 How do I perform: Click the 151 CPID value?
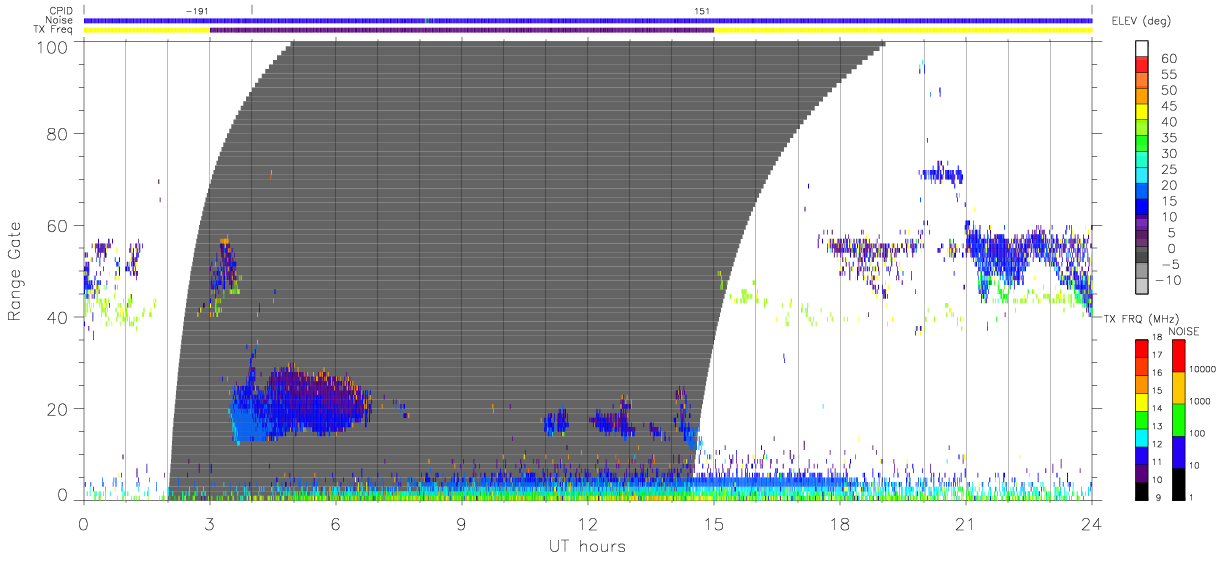pos(702,10)
